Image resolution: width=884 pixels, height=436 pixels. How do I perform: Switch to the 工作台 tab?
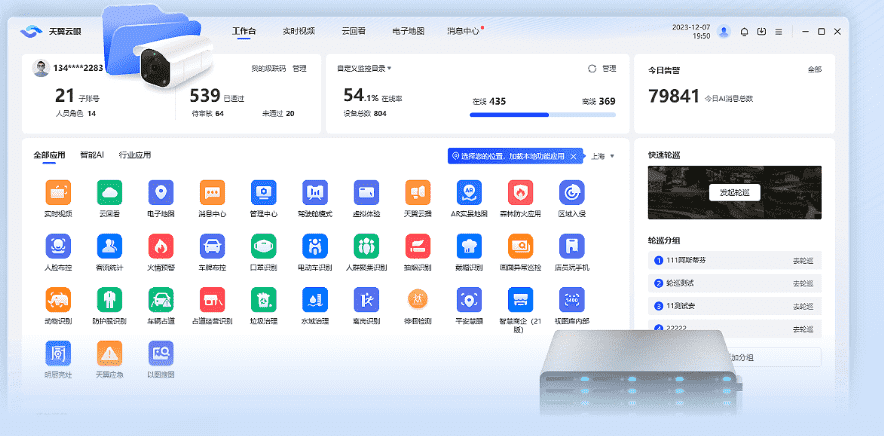tap(244, 31)
